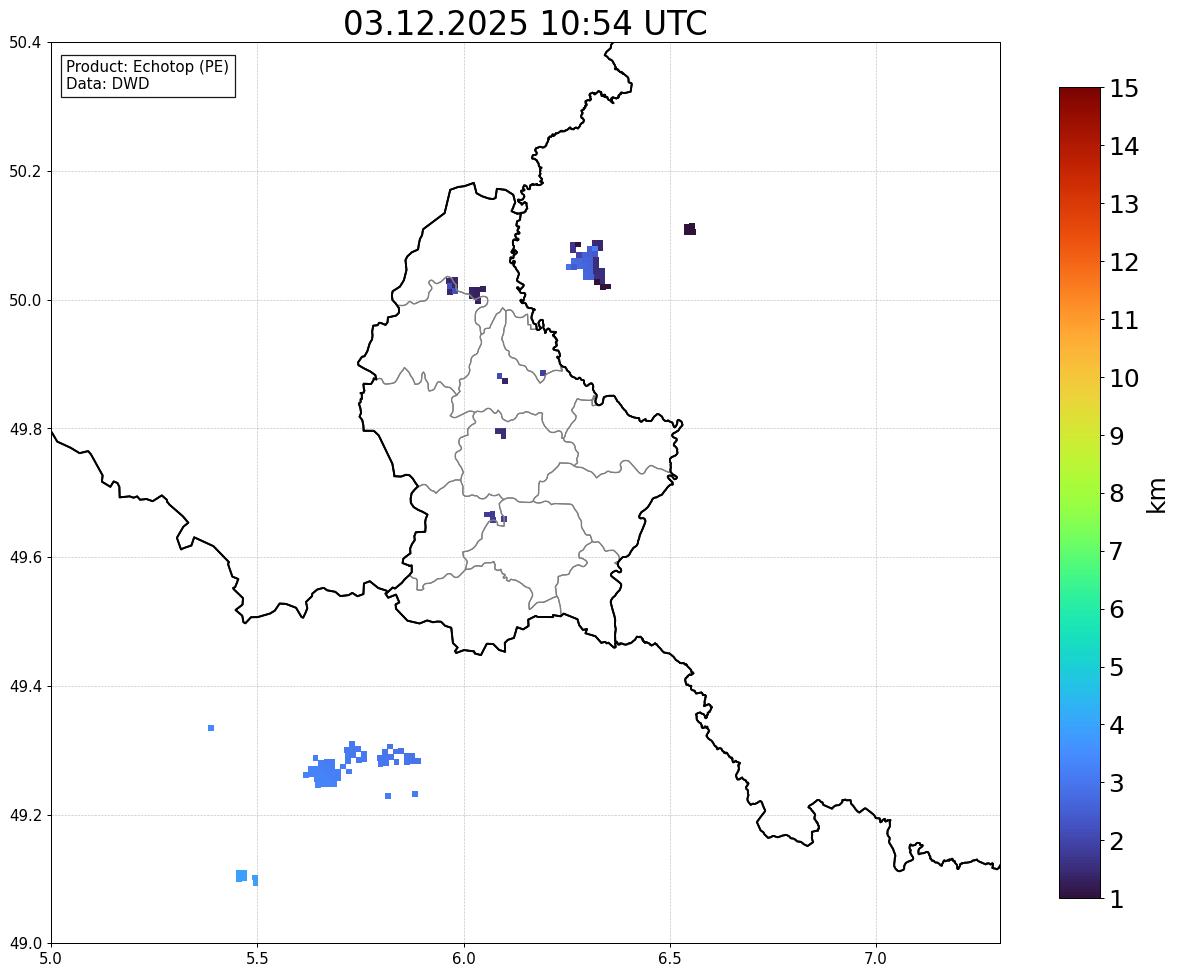Click the latitude tick label 49.0

tap(26, 944)
